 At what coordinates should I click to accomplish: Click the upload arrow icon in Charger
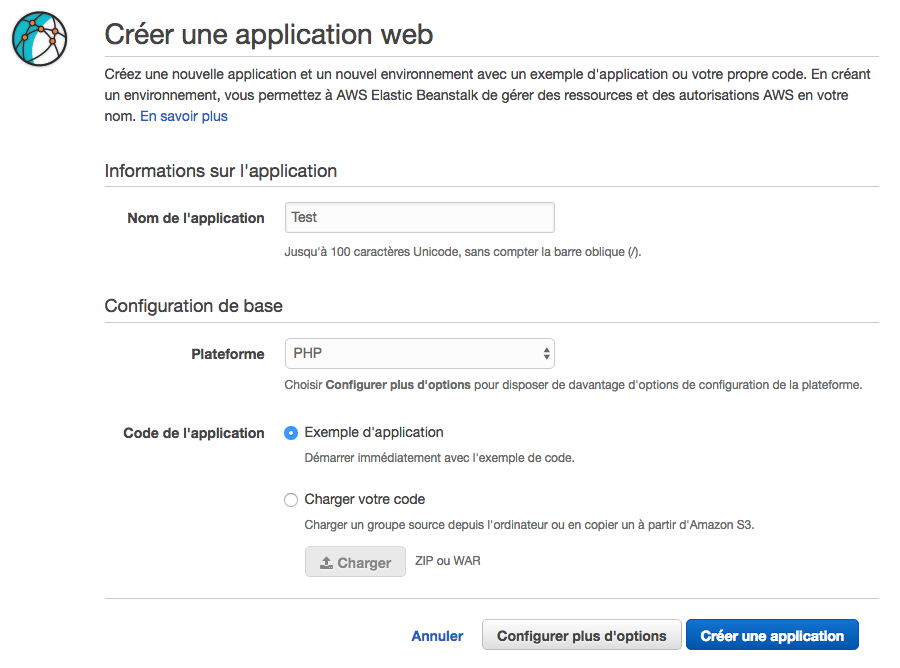(326, 563)
